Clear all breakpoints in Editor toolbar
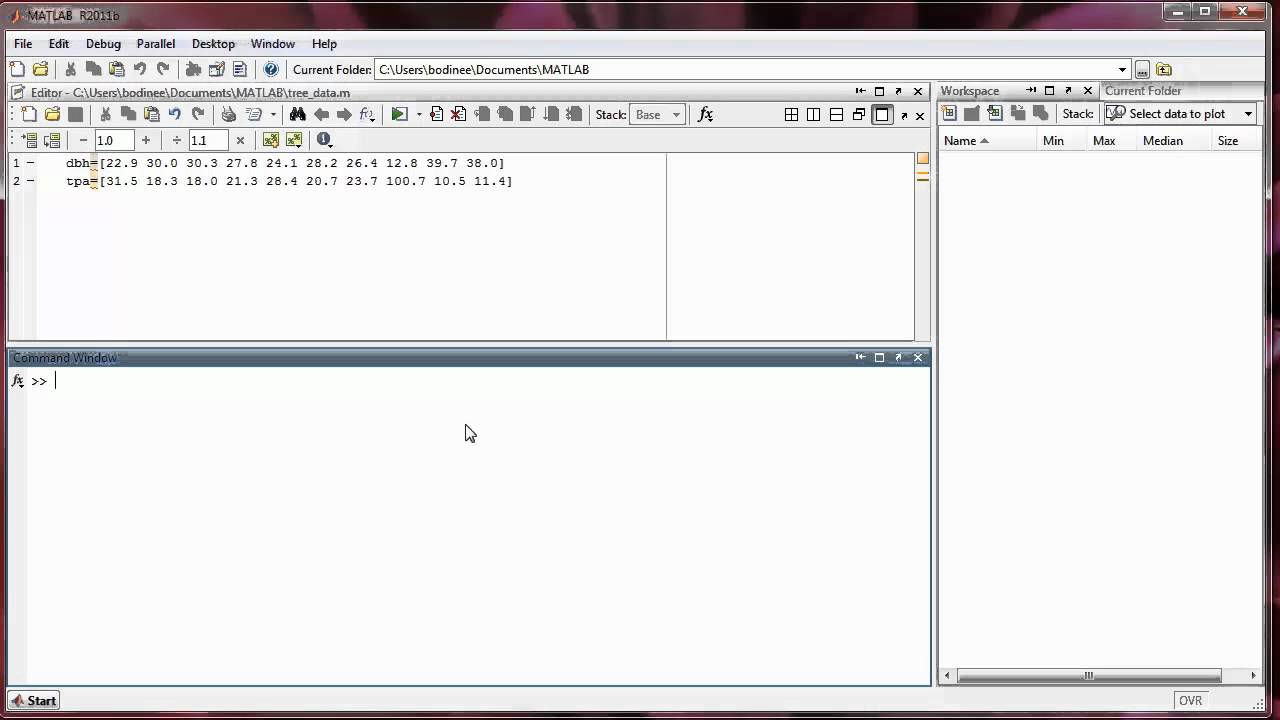1280x720 pixels. 458,114
